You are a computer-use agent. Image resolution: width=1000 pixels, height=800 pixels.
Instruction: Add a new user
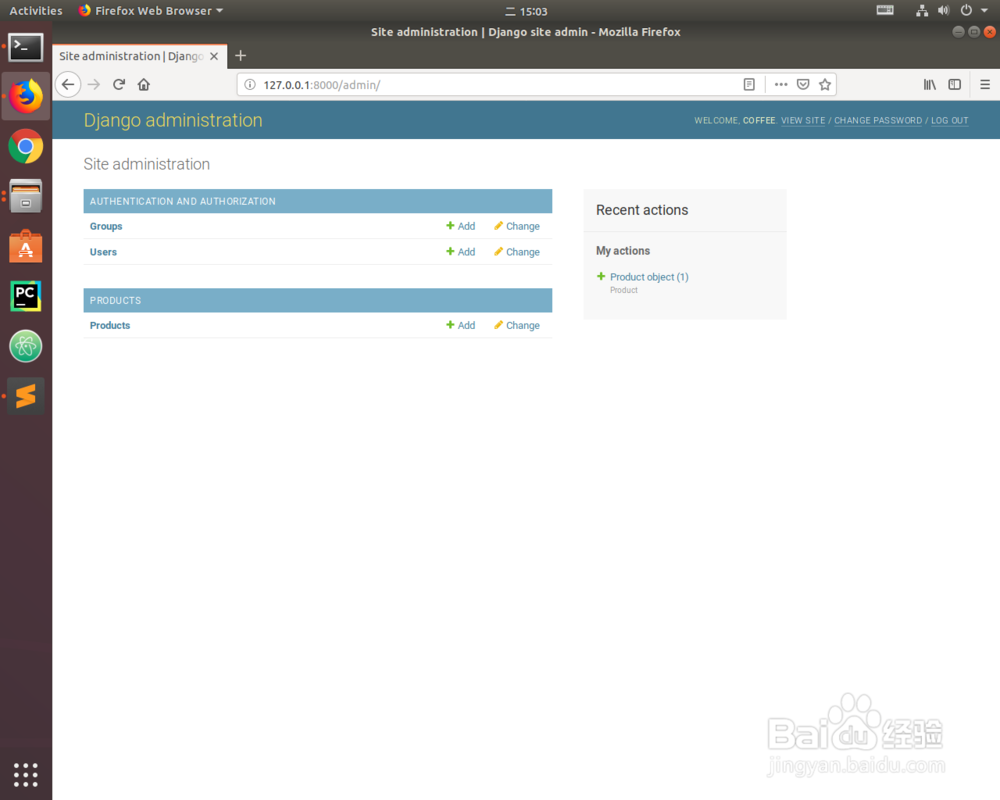click(x=460, y=252)
